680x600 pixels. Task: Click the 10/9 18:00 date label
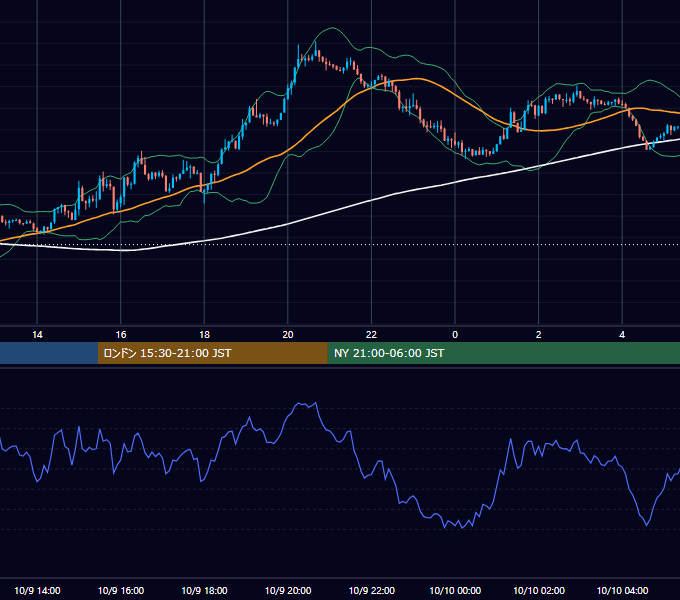pyautogui.click(x=204, y=590)
